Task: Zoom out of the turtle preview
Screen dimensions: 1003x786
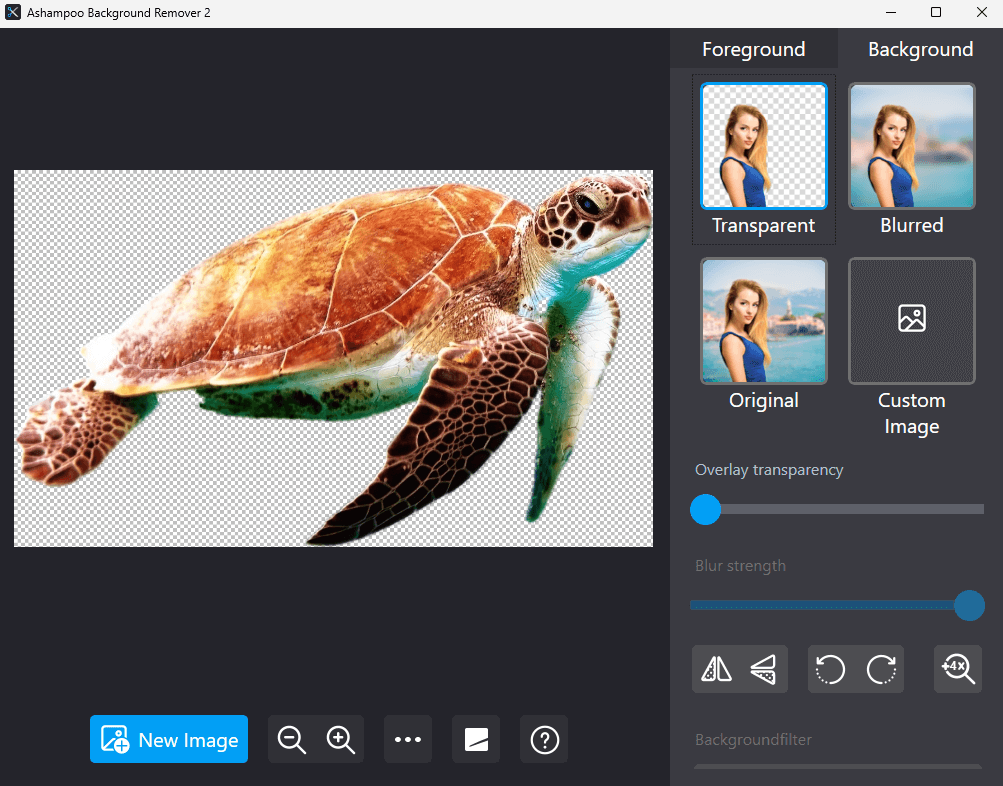Action: click(292, 740)
